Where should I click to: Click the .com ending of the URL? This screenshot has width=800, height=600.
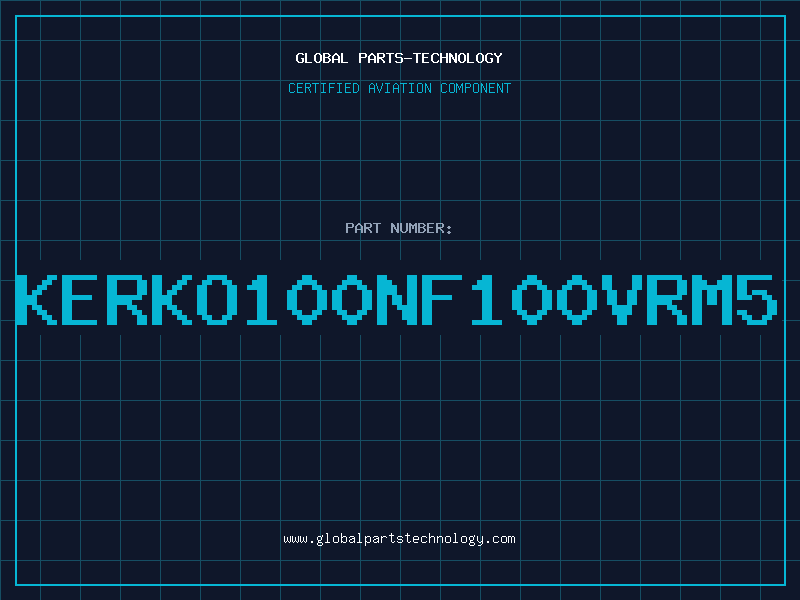[500, 539]
